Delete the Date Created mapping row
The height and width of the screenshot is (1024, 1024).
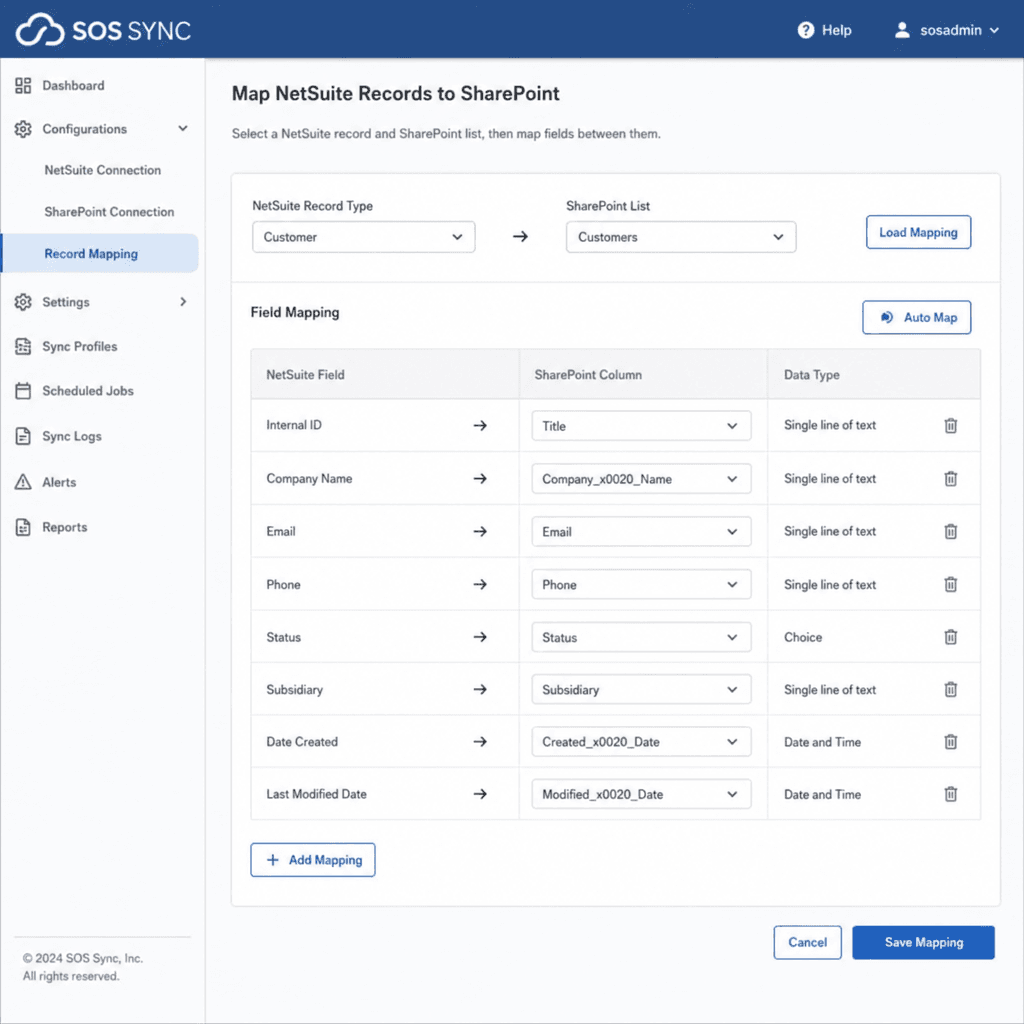950,742
